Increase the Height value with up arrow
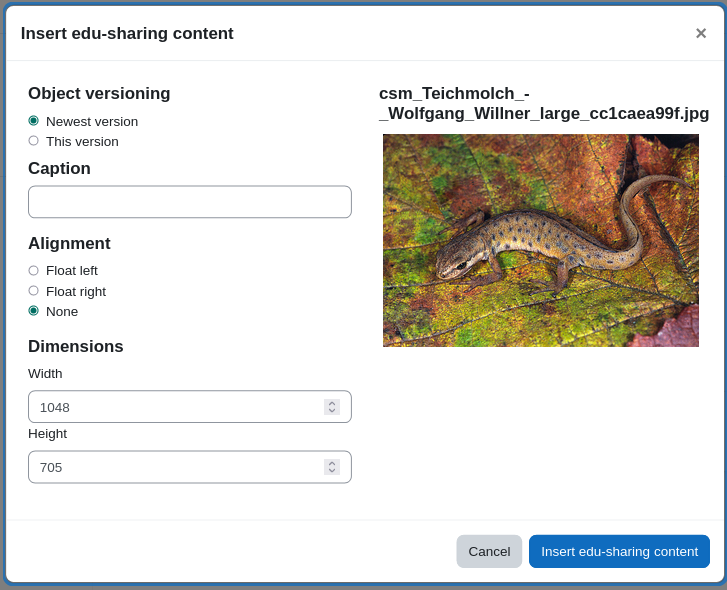 coord(332,463)
